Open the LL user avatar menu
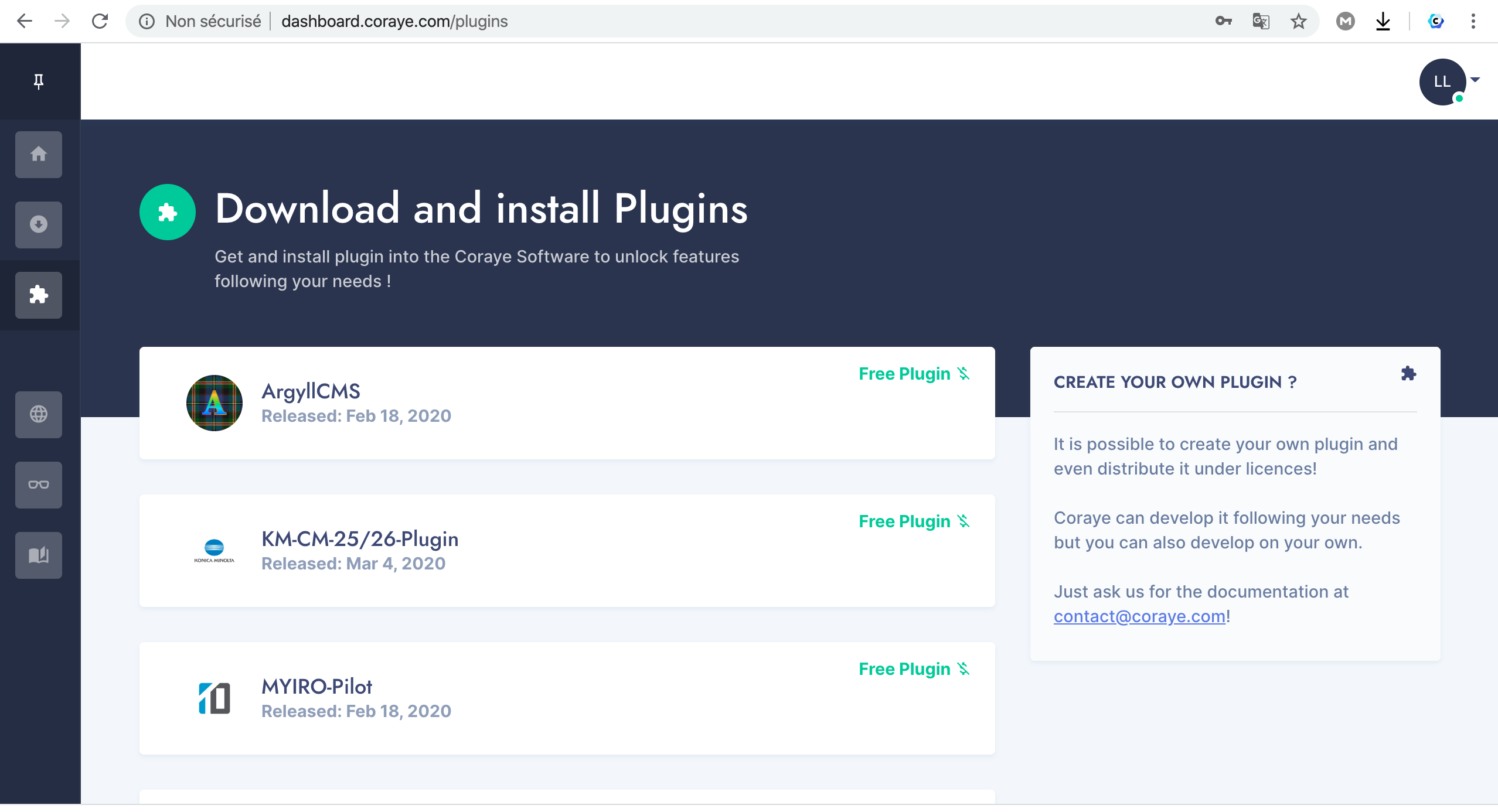The width and height of the screenshot is (1498, 812). coord(1442,82)
